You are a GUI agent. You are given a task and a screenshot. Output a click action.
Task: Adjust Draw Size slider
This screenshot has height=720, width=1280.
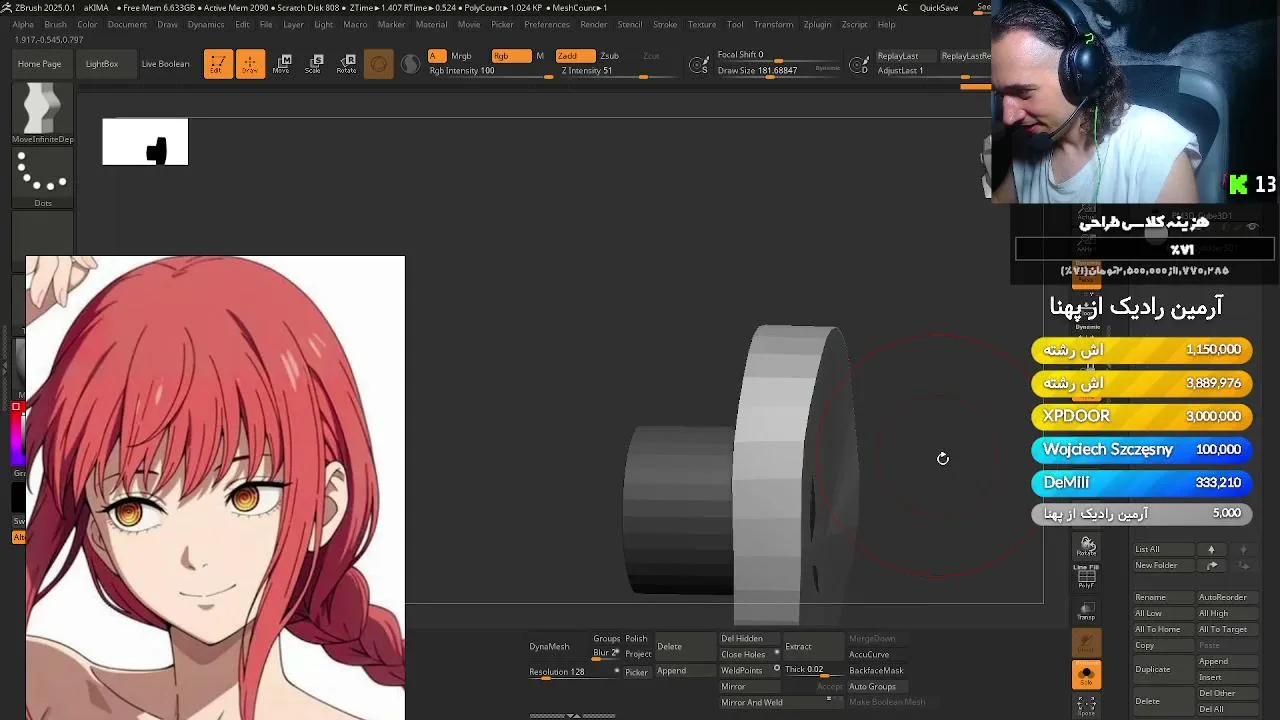(x=778, y=71)
